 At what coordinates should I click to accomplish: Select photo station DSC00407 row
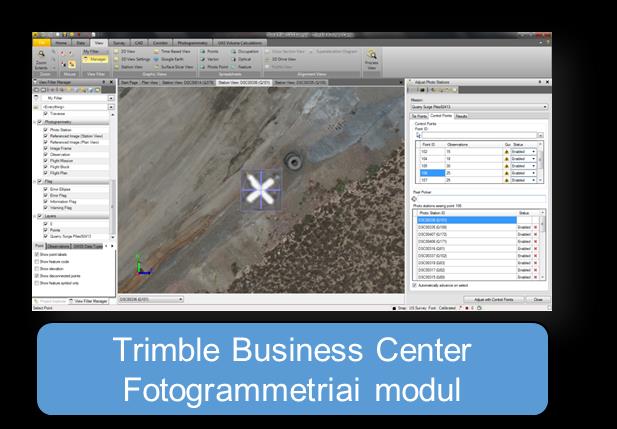478,234
